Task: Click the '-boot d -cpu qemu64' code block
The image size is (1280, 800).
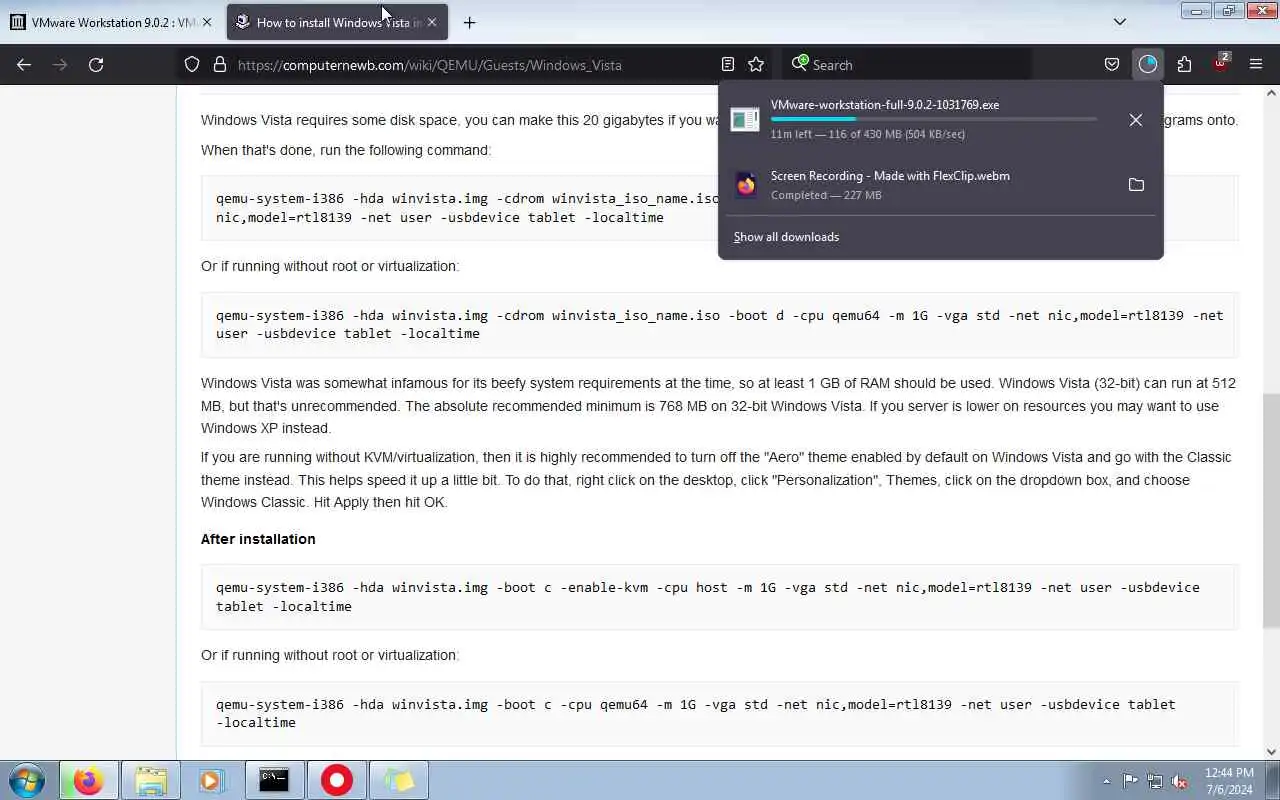Action: 719,325
